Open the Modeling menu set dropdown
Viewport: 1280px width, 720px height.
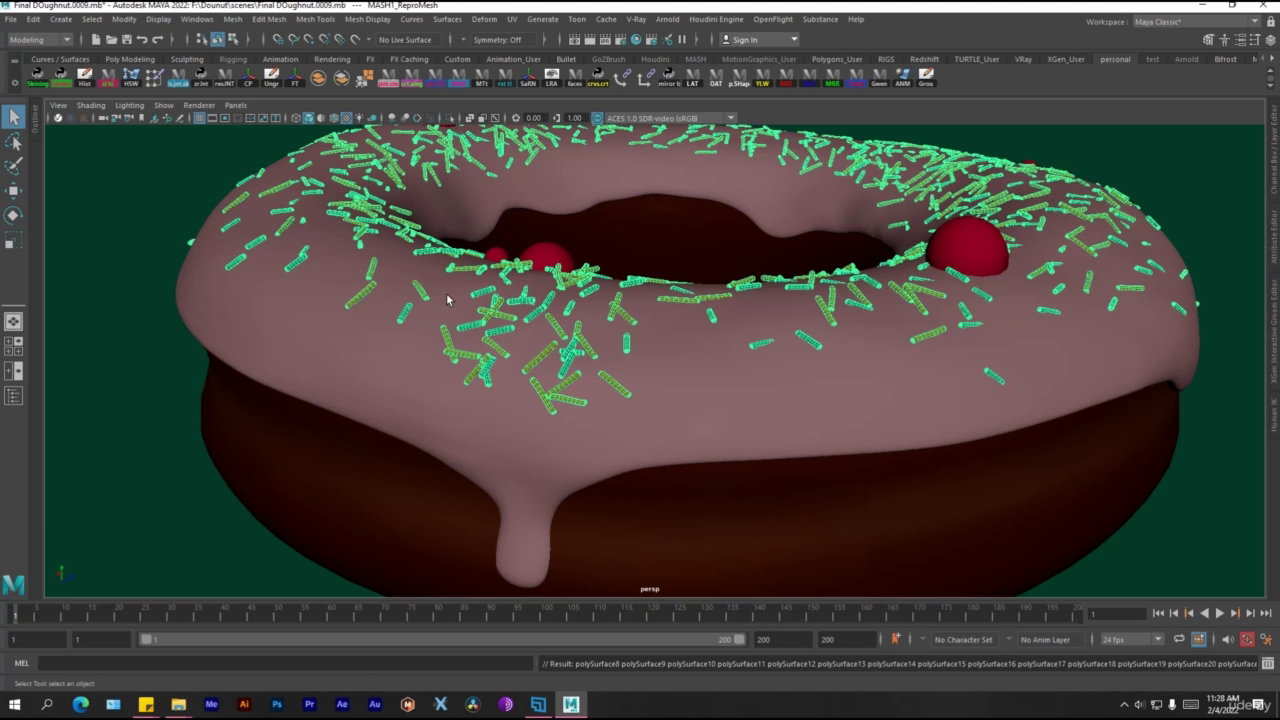[x=40, y=40]
